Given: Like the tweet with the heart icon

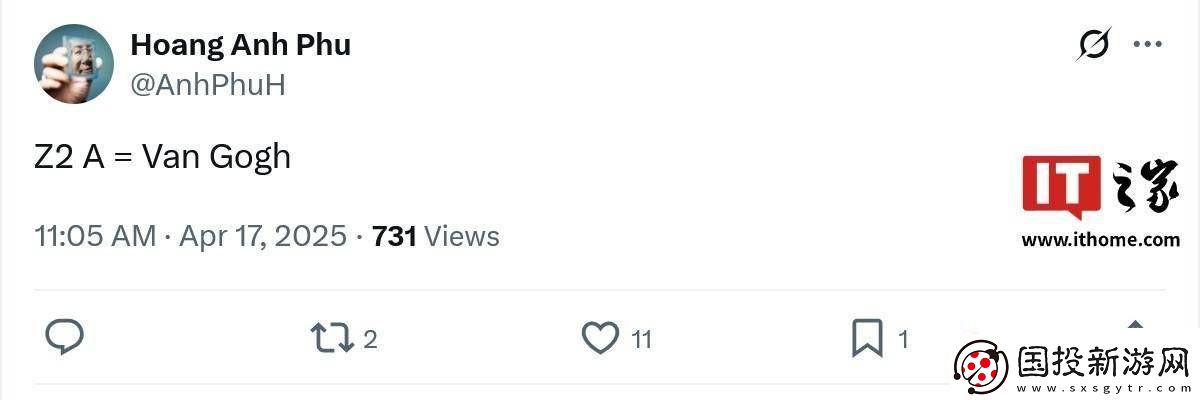Looking at the screenshot, I should click(x=600, y=338).
